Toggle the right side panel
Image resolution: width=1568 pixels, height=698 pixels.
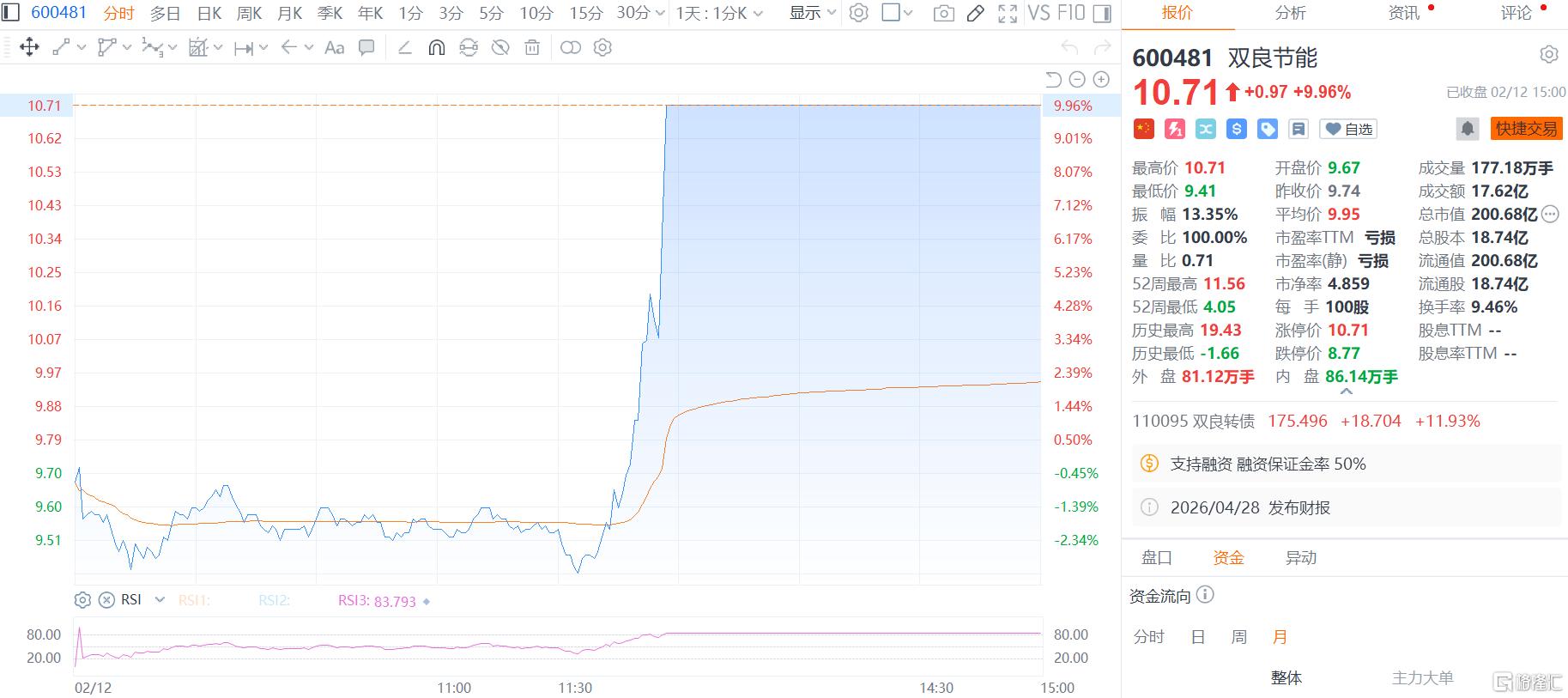click(1103, 13)
